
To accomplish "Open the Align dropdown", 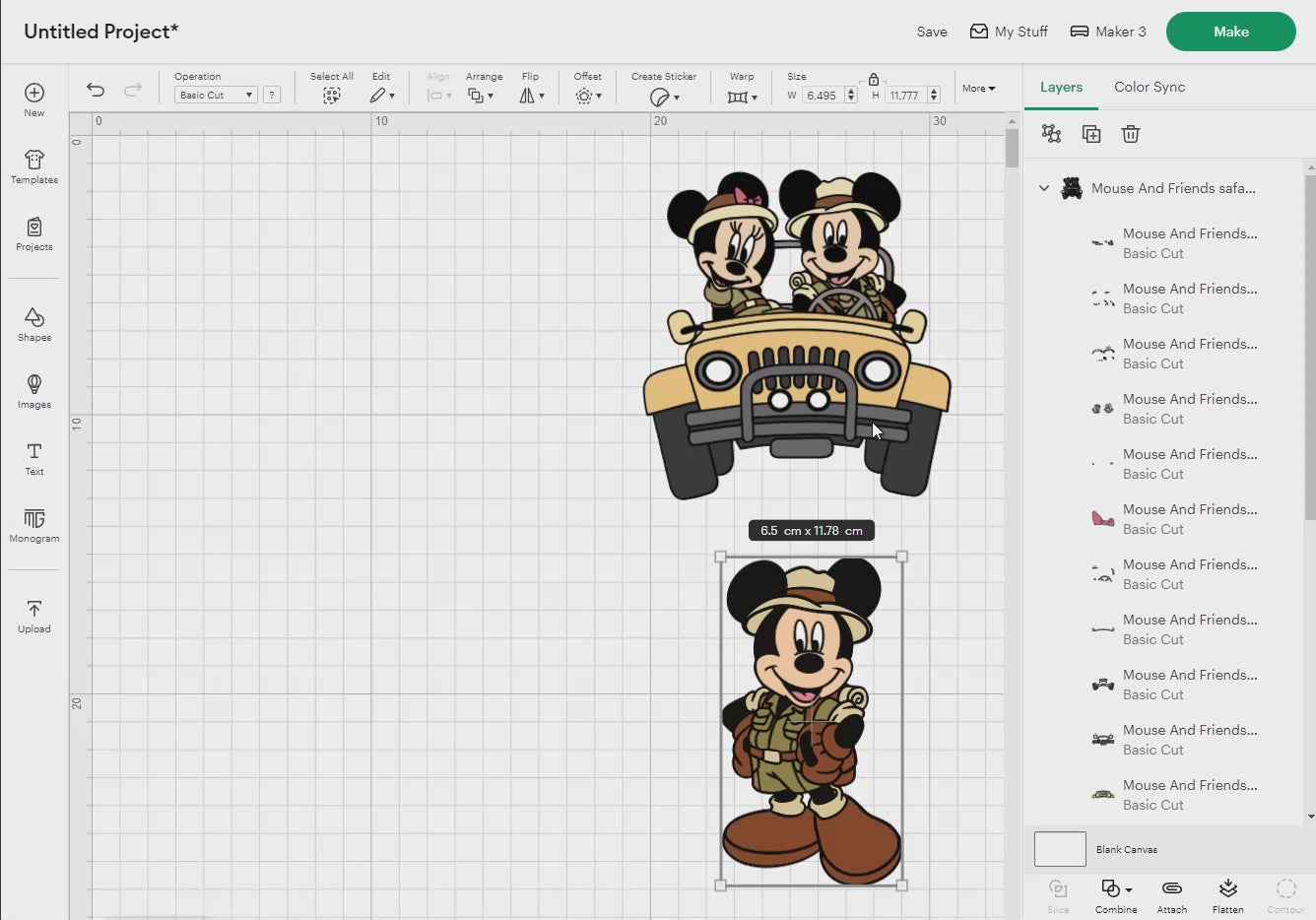I will pyautogui.click(x=439, y=96).
